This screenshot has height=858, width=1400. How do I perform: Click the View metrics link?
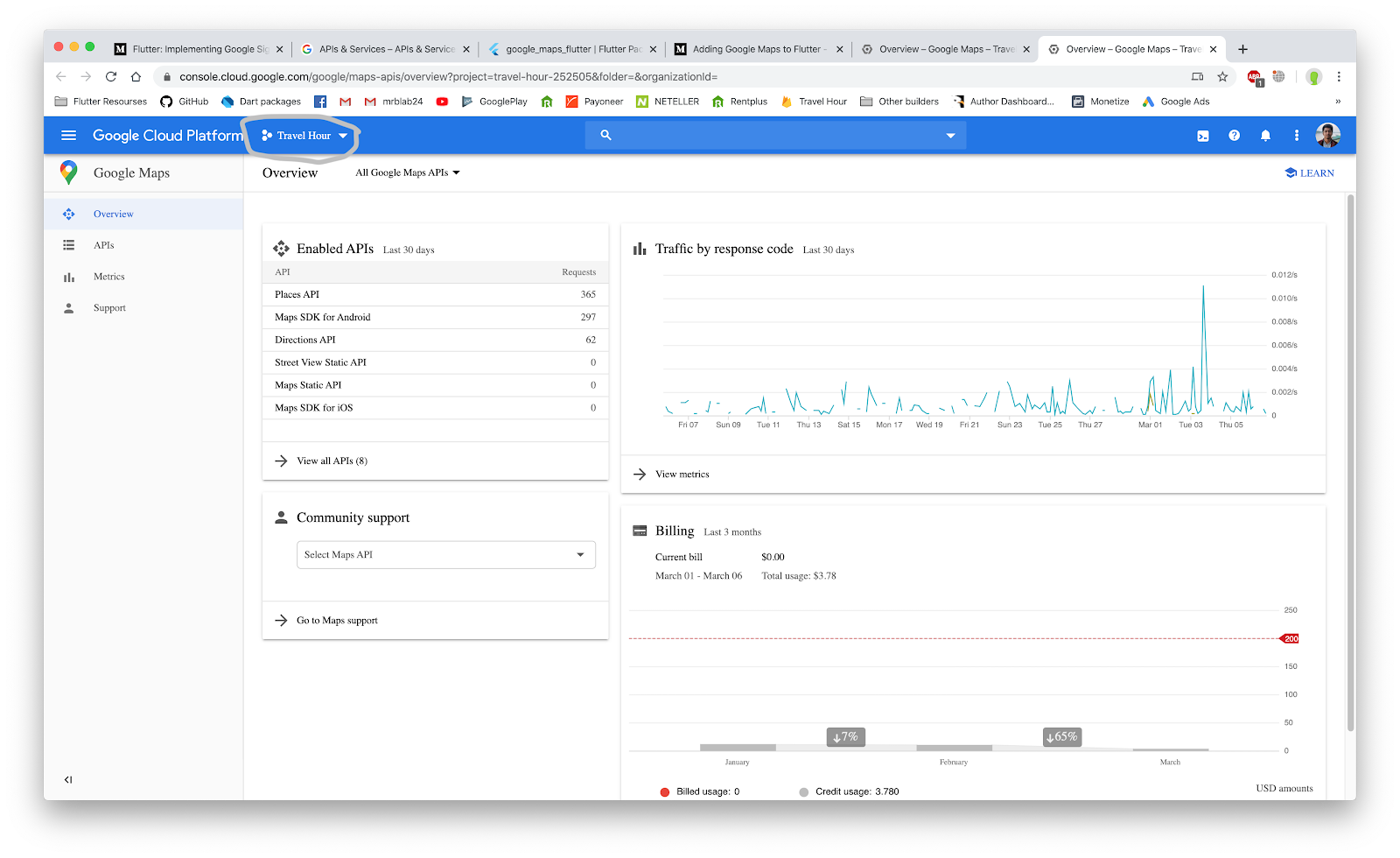click(x=671, y=475)
